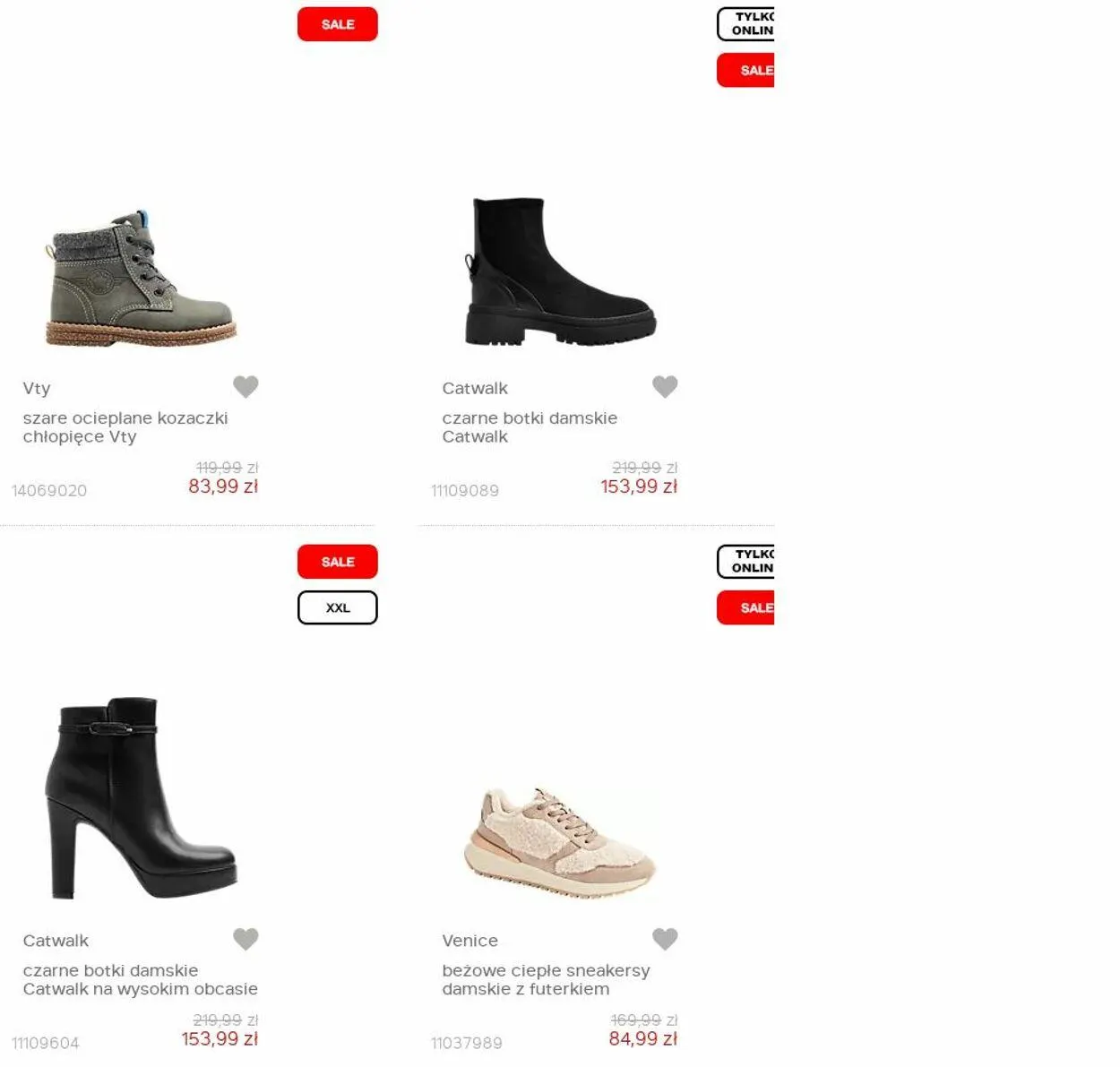Screen dimensions: 1120x1067
Task: Favorite the Venice beige sneakers heart
Action: (x=665, y=939)
